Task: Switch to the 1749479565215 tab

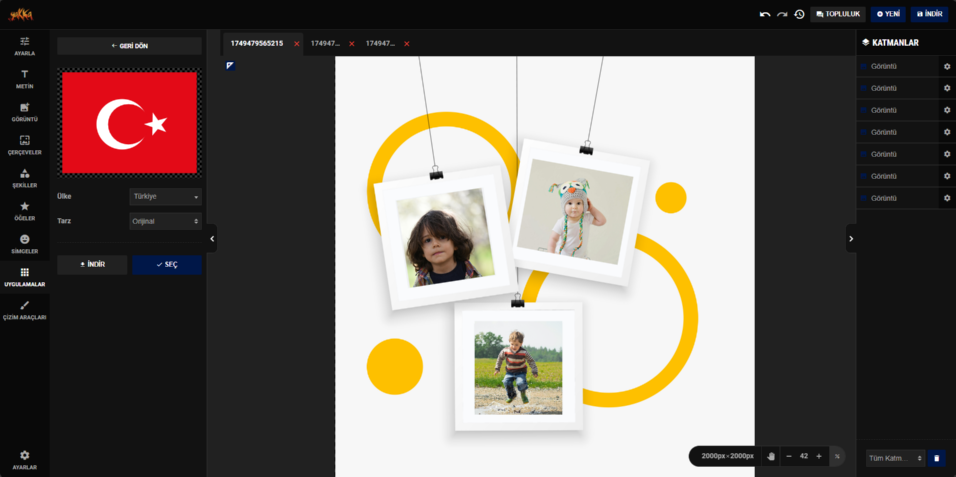Action: [257, 44]
